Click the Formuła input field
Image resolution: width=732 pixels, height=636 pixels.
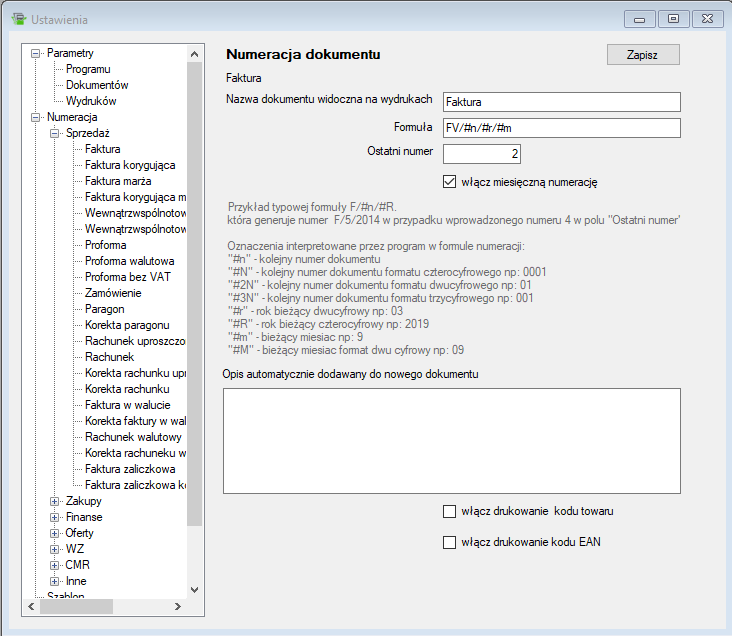tap(560, 128)
